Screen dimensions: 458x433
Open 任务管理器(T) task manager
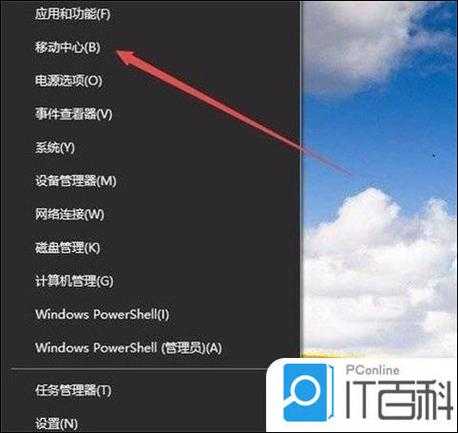[x=73, y=390]
